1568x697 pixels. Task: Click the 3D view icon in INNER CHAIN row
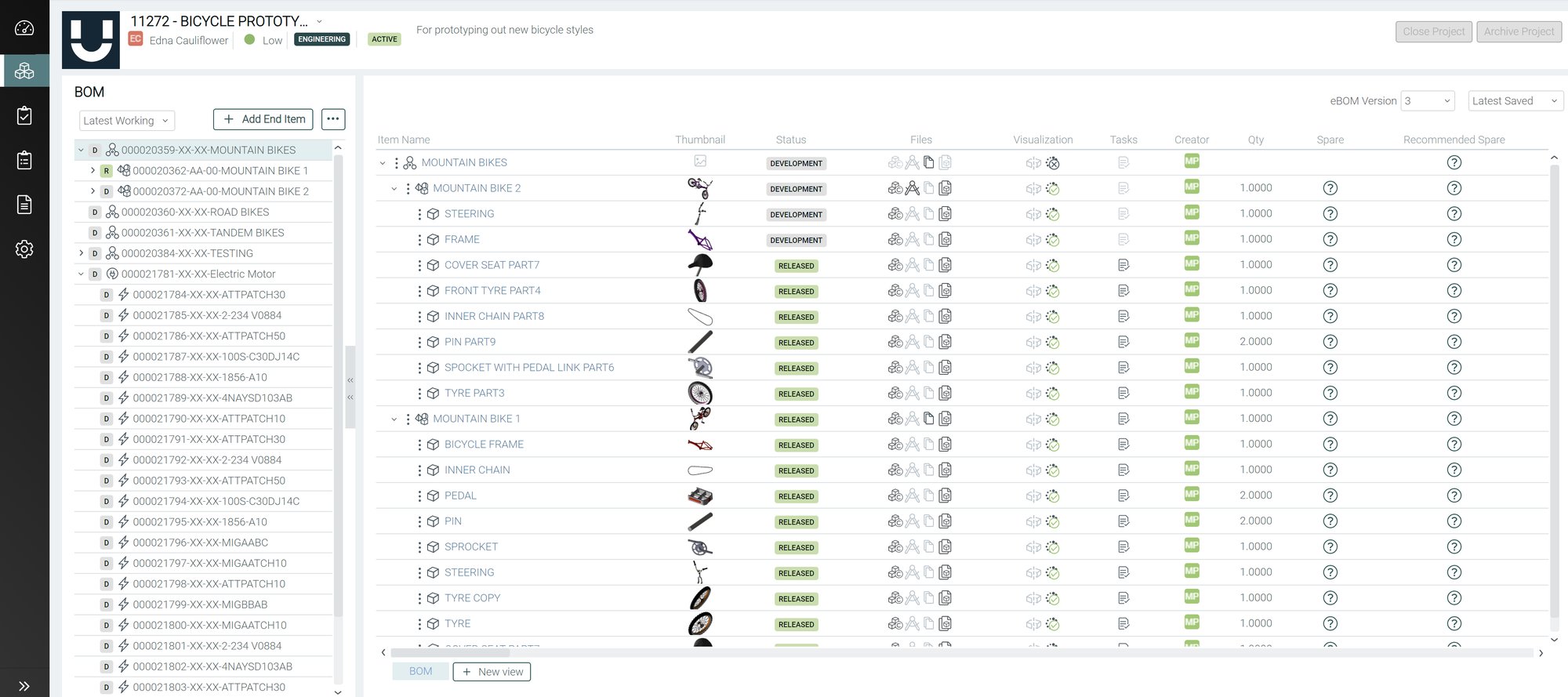tap(1033, 470)
